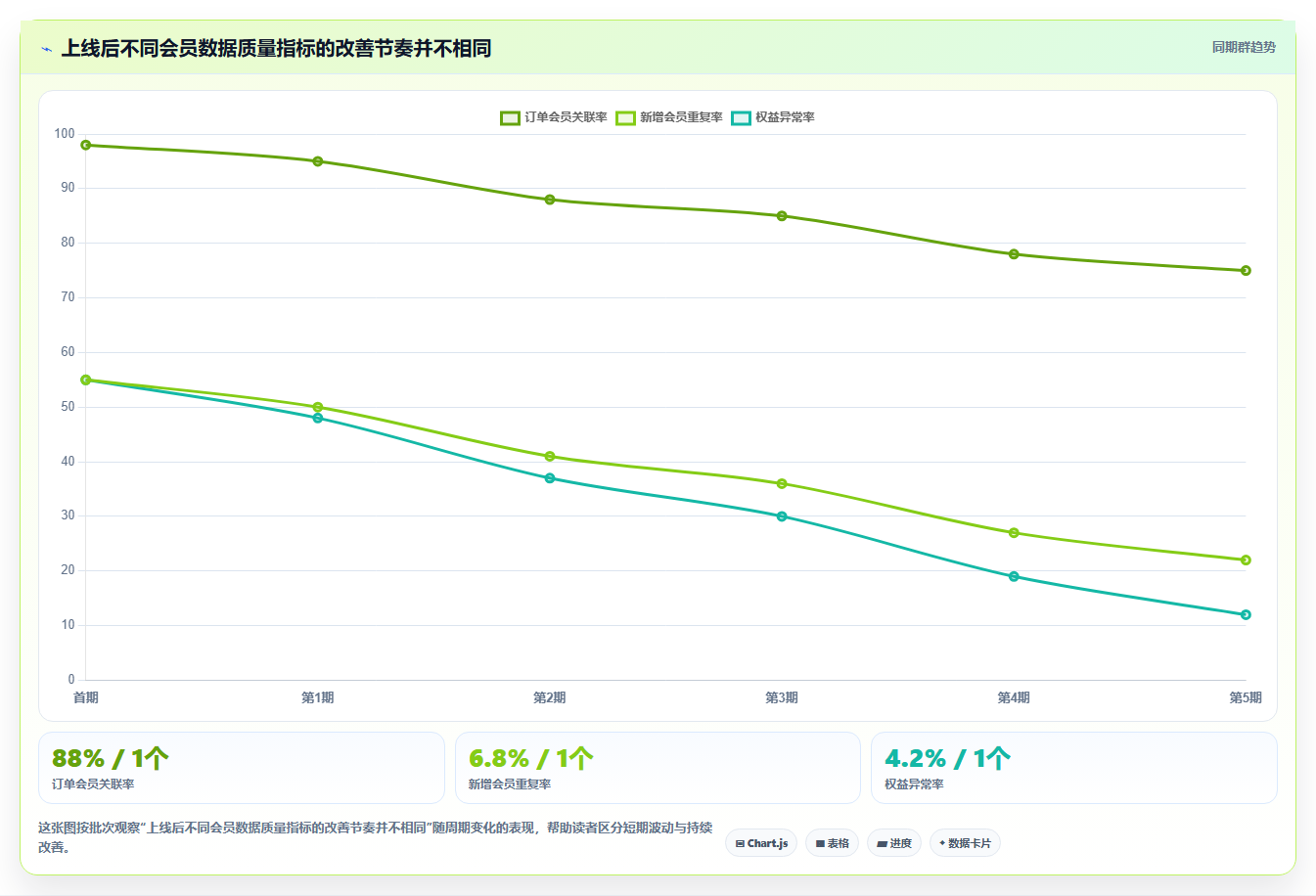Select 新增会员重复率 data point at 第5期
The image size is (1316, 896).
click(x=1246, y=560)
